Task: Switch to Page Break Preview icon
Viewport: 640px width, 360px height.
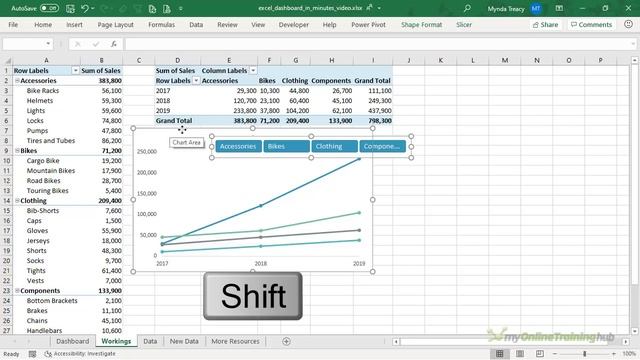Action: pos(540,354)
